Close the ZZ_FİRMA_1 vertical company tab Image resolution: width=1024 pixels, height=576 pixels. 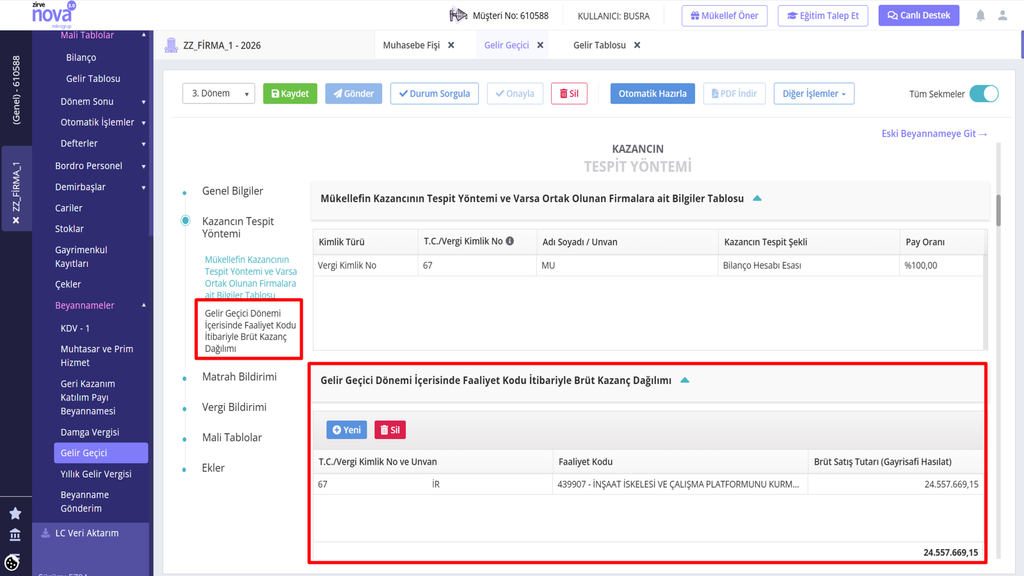tap(16, 221)
